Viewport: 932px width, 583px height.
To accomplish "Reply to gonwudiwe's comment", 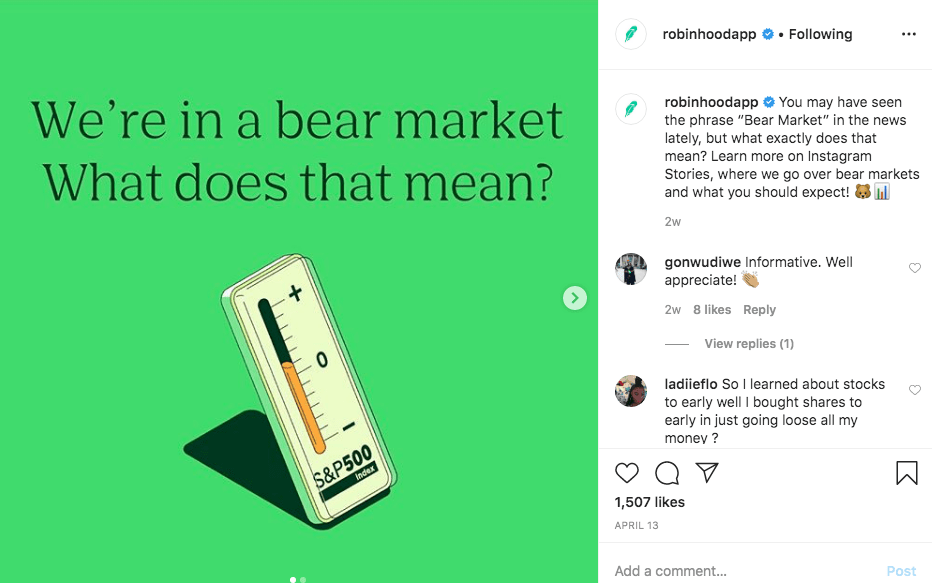I will (759, 310).
